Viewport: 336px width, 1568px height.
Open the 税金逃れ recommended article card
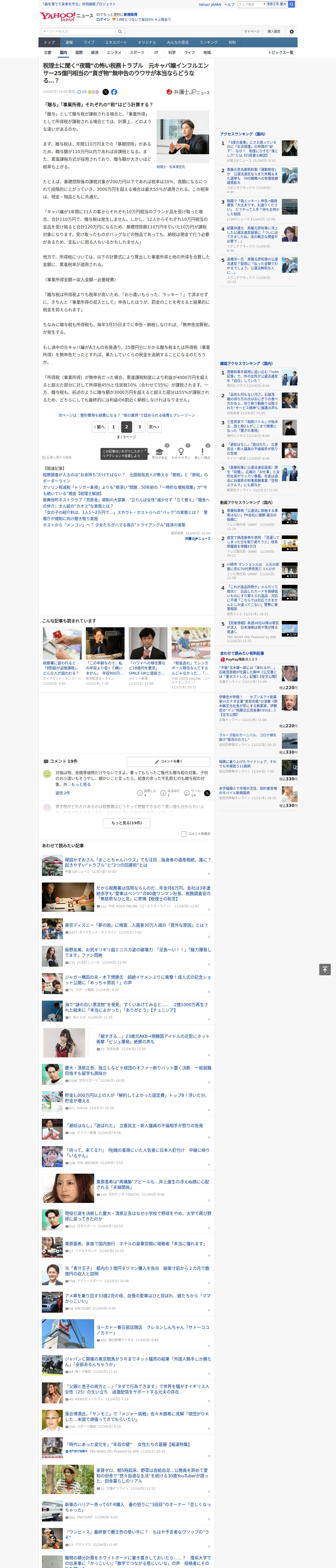(x=191, y=658)
